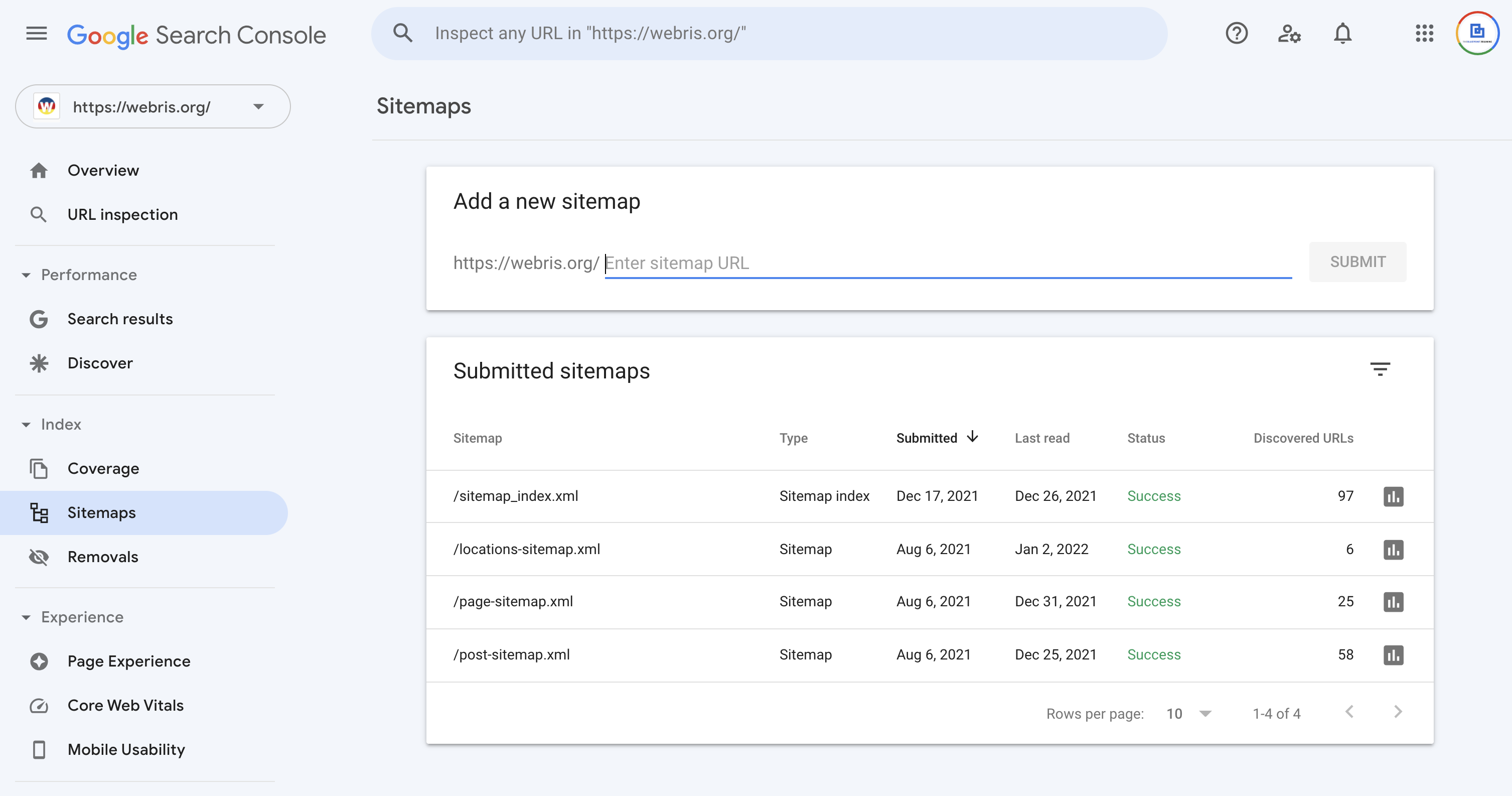Image resolution: width=1512 pixels, height=796 pixels.
Task: Open the notifications bell
Action: point(1342,34)
